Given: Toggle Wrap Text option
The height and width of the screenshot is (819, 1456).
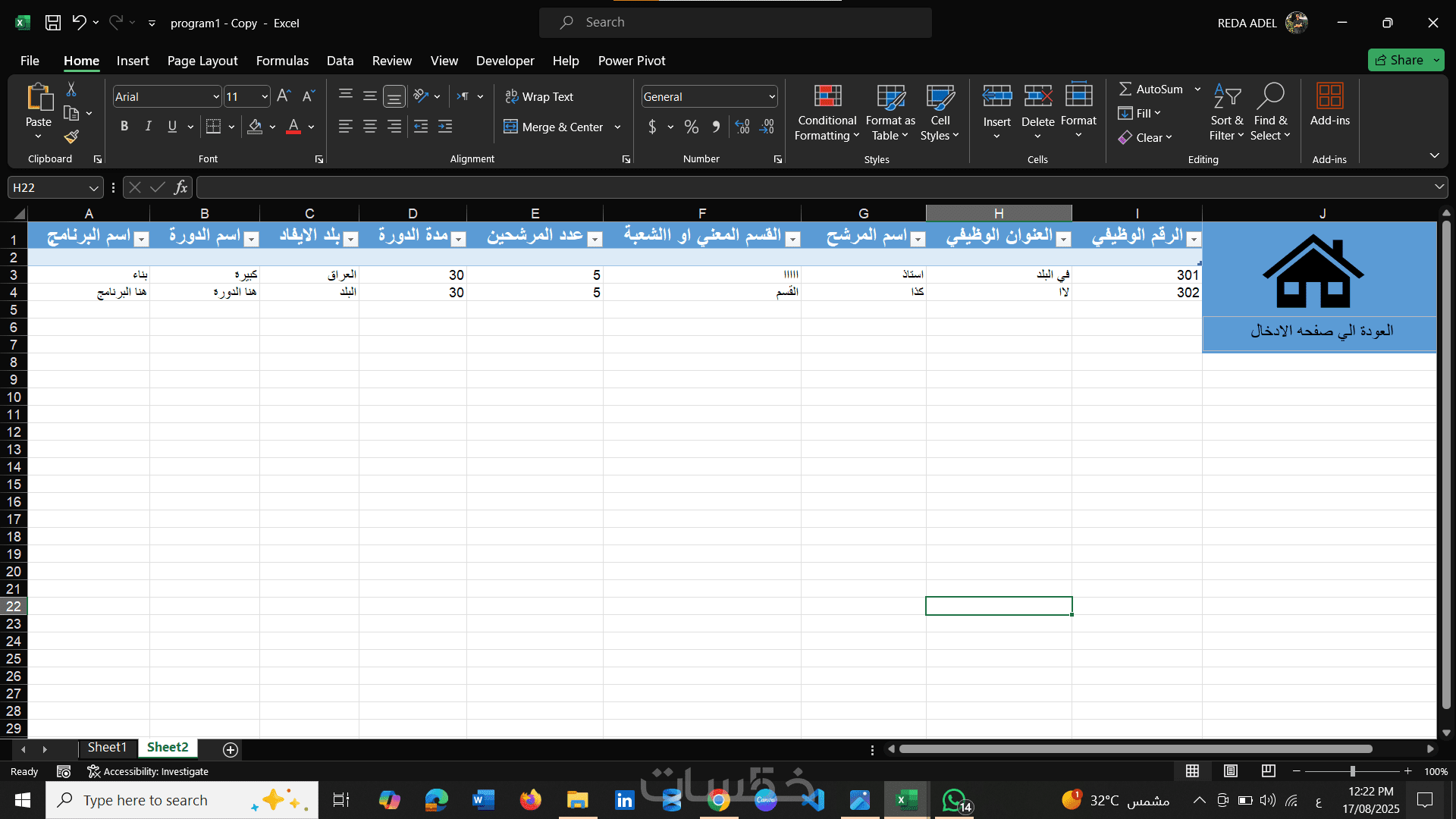Looking at the screenshot, I should (x=539, y=96).
